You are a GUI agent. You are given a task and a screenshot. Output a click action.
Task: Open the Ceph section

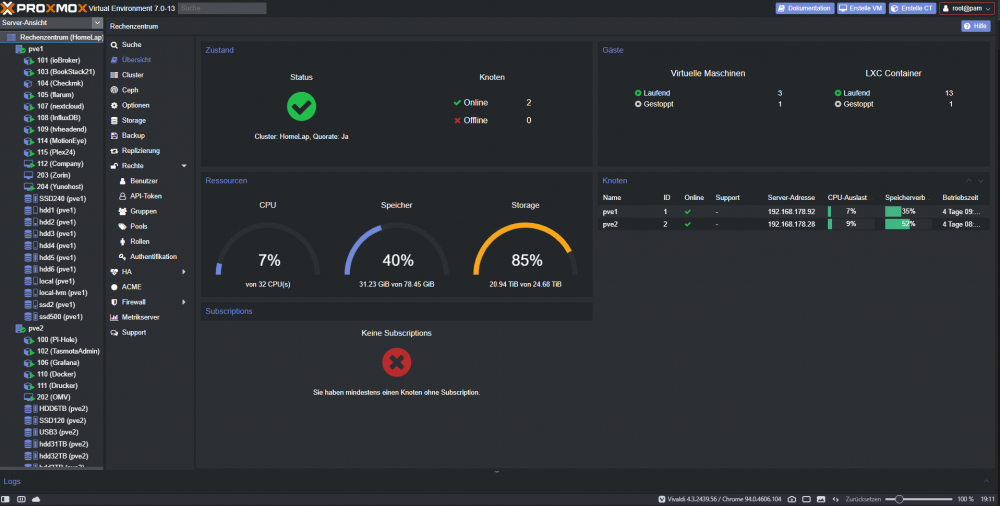(129, 90)
